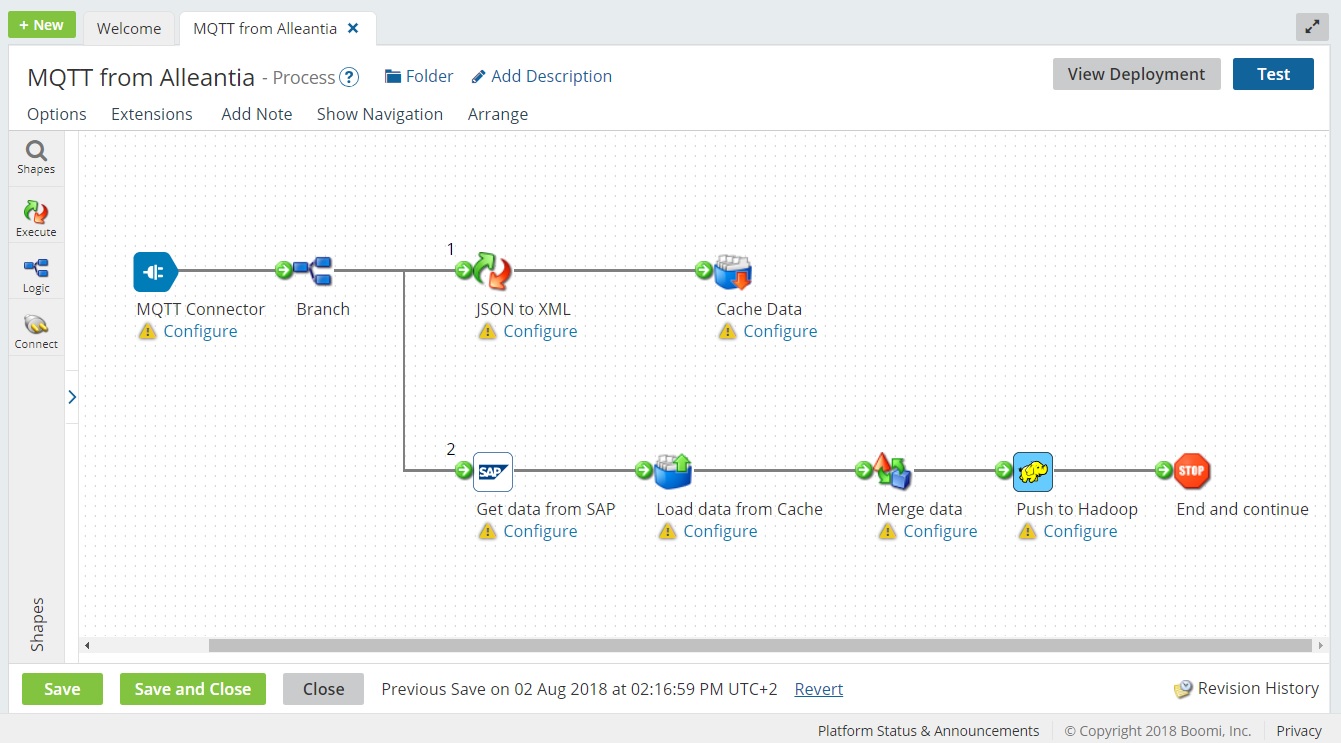
Task: Click warning icon under Cache Data
Action: pyautogui.click(x=727, y=331)
